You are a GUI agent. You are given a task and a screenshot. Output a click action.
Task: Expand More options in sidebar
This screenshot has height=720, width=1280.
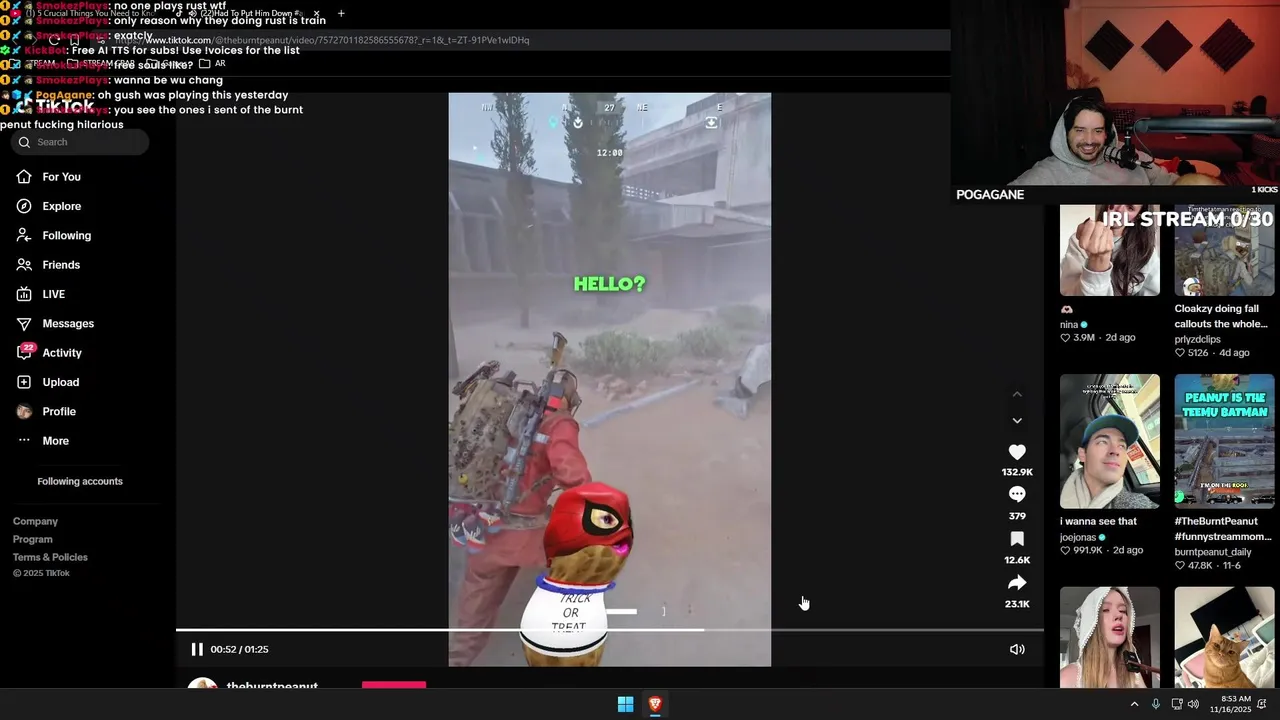(x=56, y=441)
